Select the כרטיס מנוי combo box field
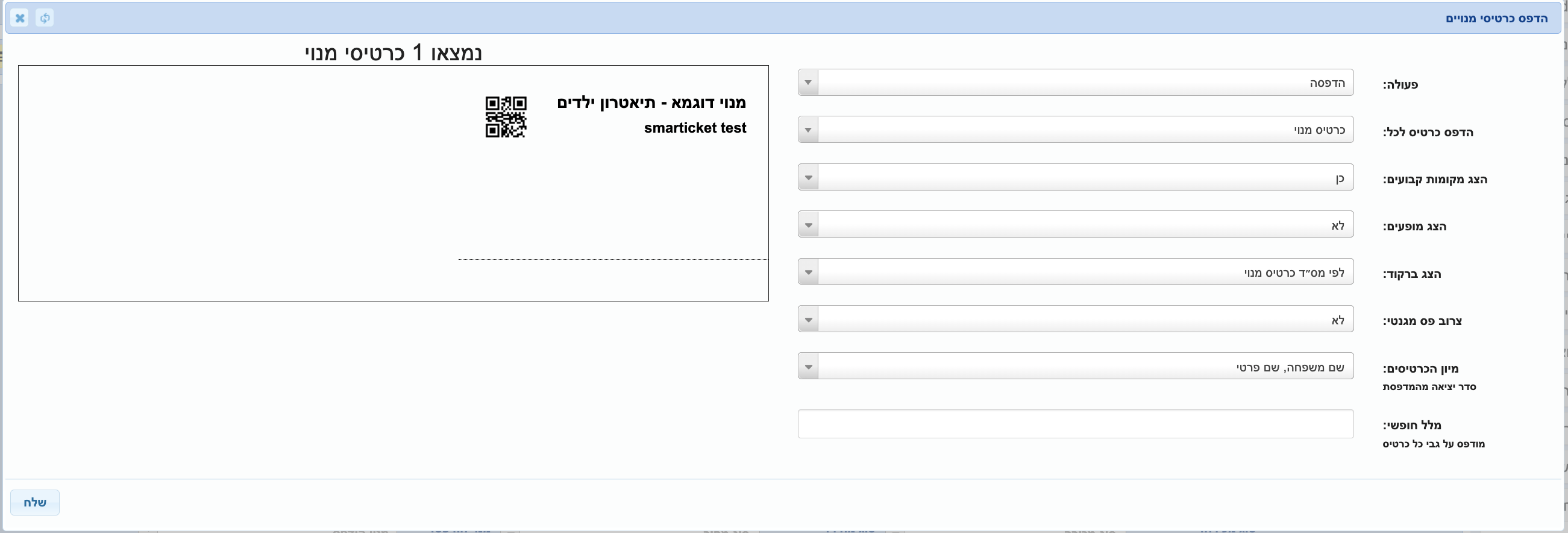The height and width of the screenshot is (533, 1568). [x=1086, y=130]
